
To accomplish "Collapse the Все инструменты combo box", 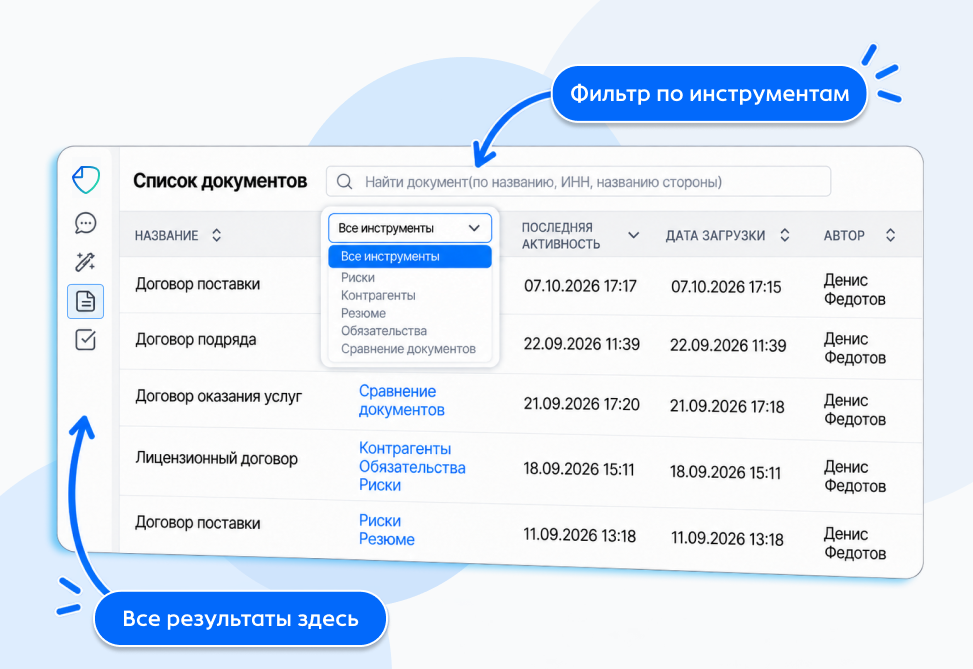I will click(x=410, y=228).
